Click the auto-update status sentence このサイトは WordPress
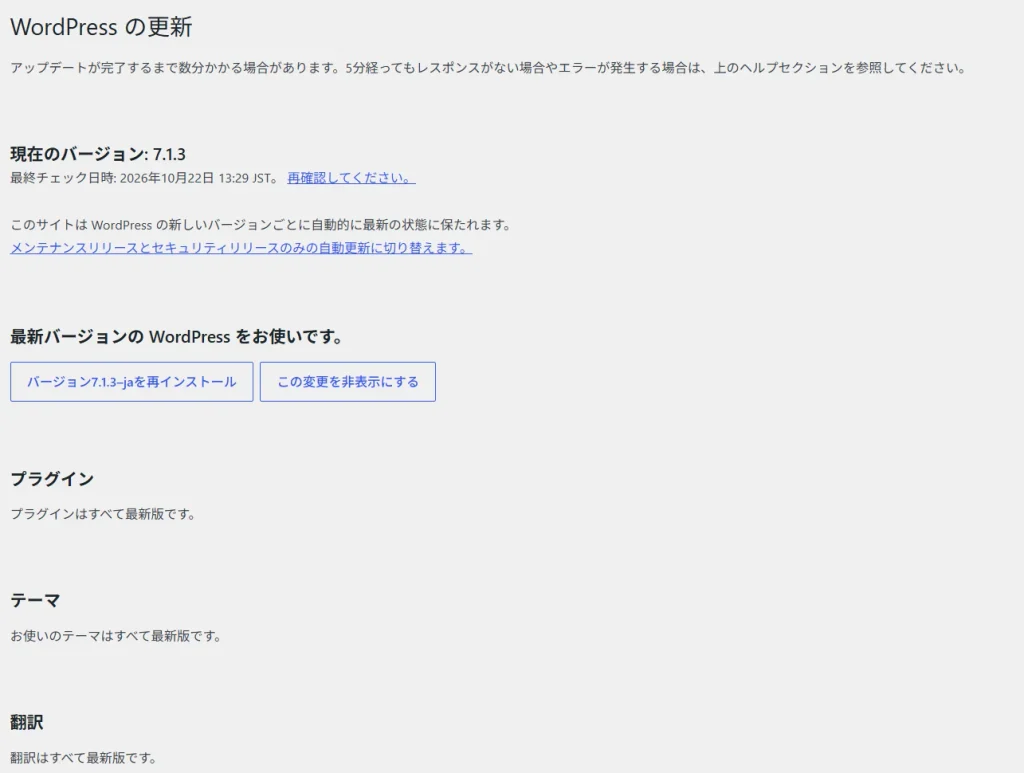 [261, 225]
